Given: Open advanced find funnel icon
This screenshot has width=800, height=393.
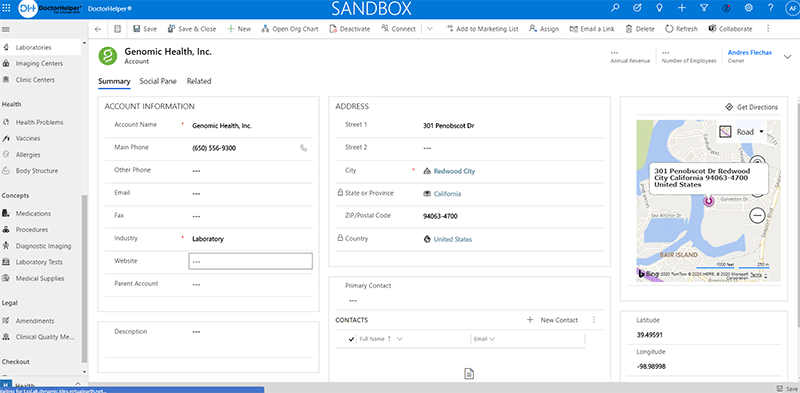Looking at the screenshot, I should coord(704,8).
